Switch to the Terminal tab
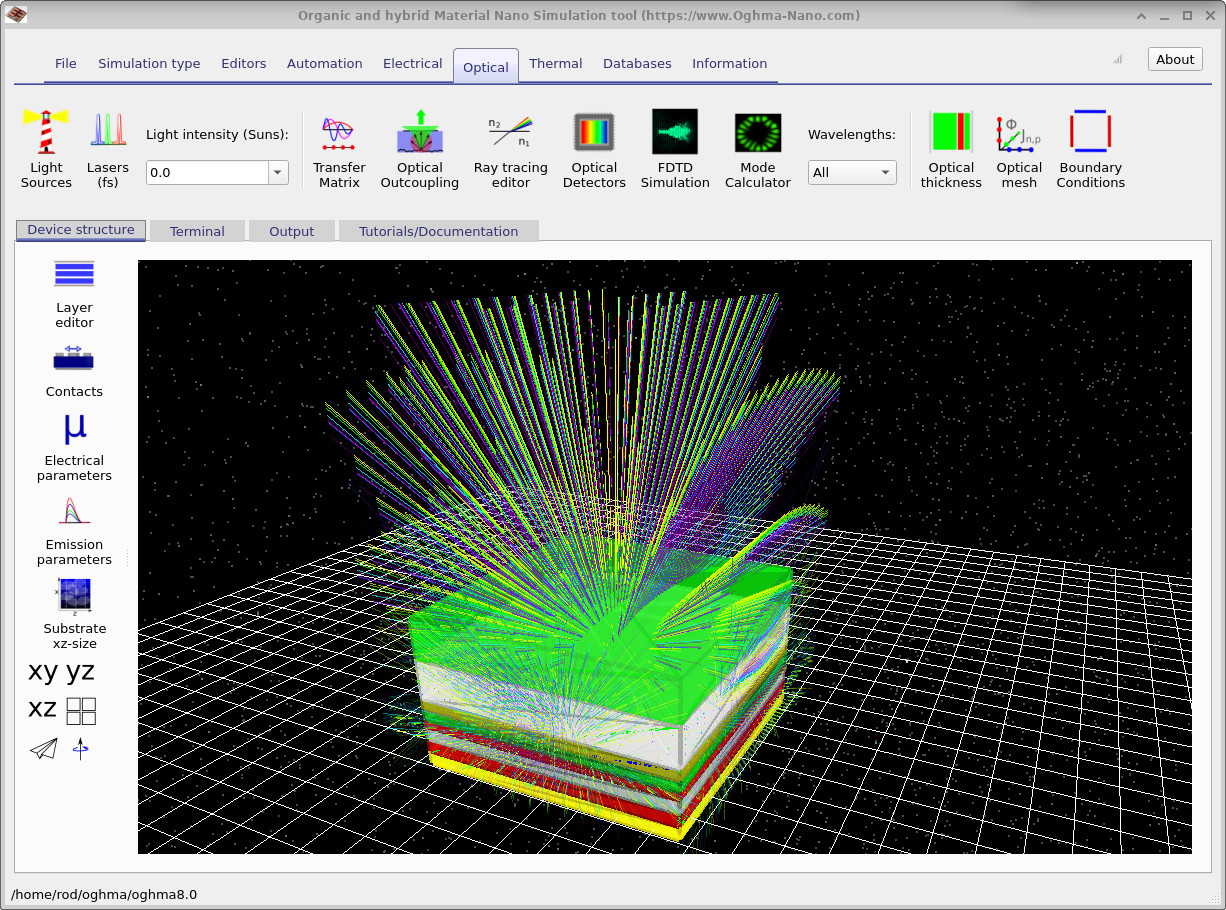The image size is (1226, 910). coord(197,230)
